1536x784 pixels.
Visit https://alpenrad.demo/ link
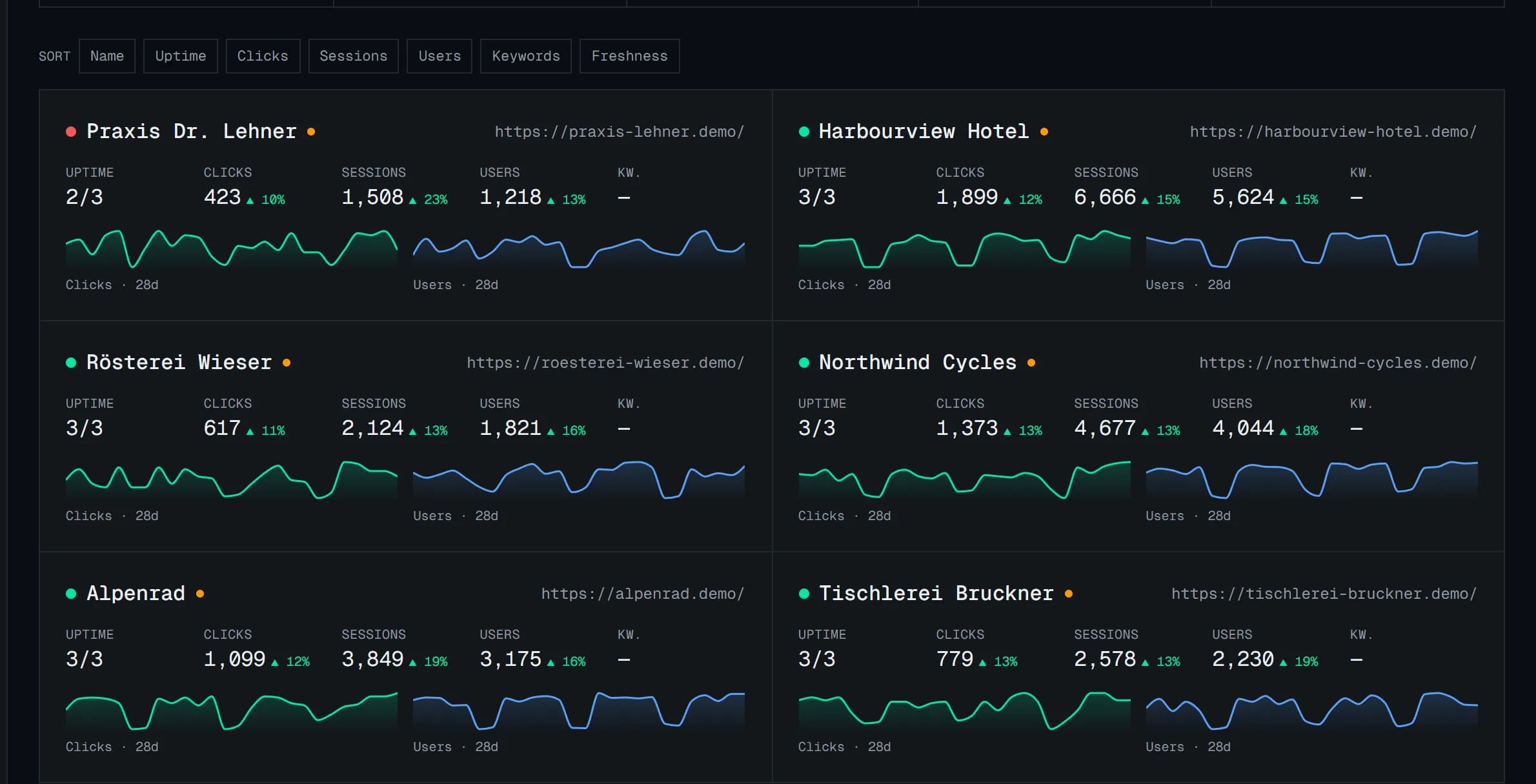tap(643, 594)
